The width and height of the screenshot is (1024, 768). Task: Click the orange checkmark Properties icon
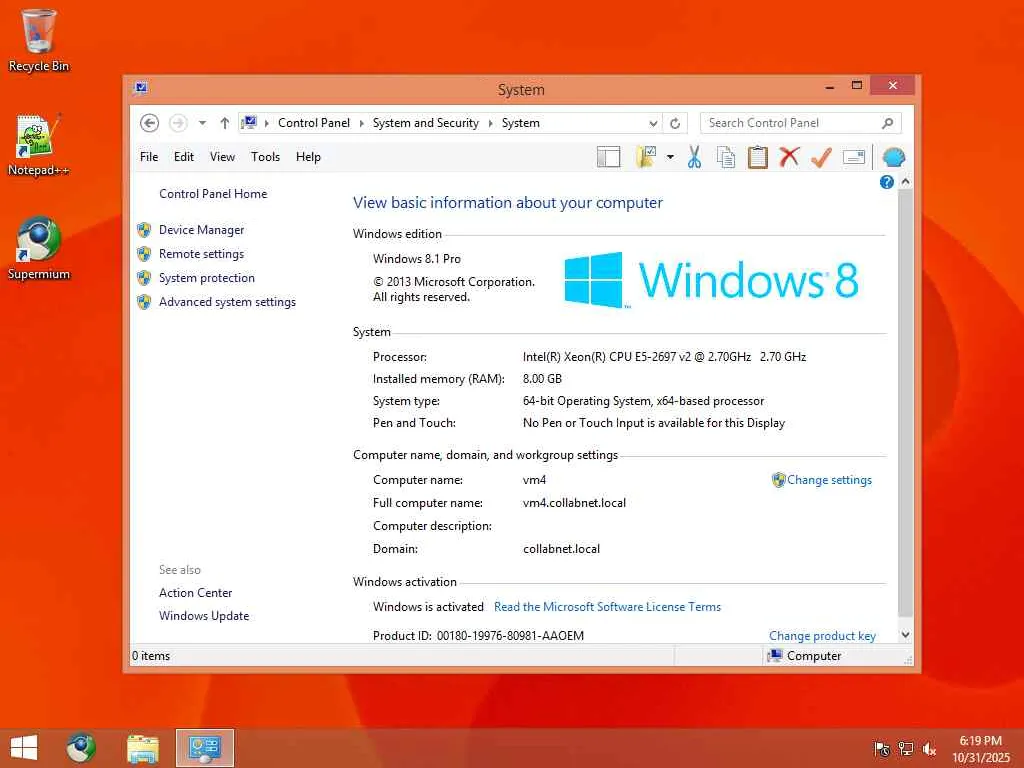click(822, 157)
